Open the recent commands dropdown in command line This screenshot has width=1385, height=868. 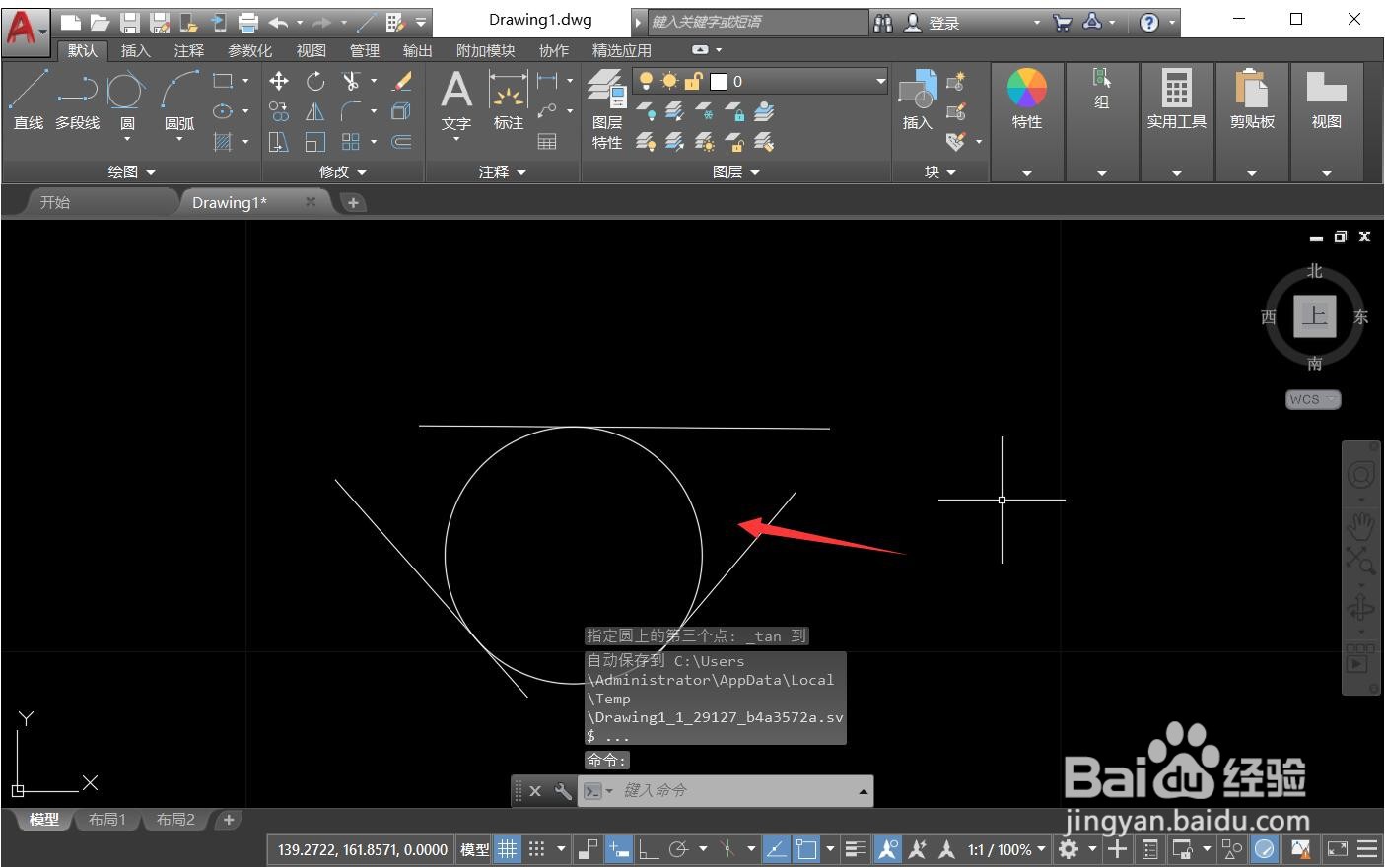pyautogui.click(x=598, y=790)
